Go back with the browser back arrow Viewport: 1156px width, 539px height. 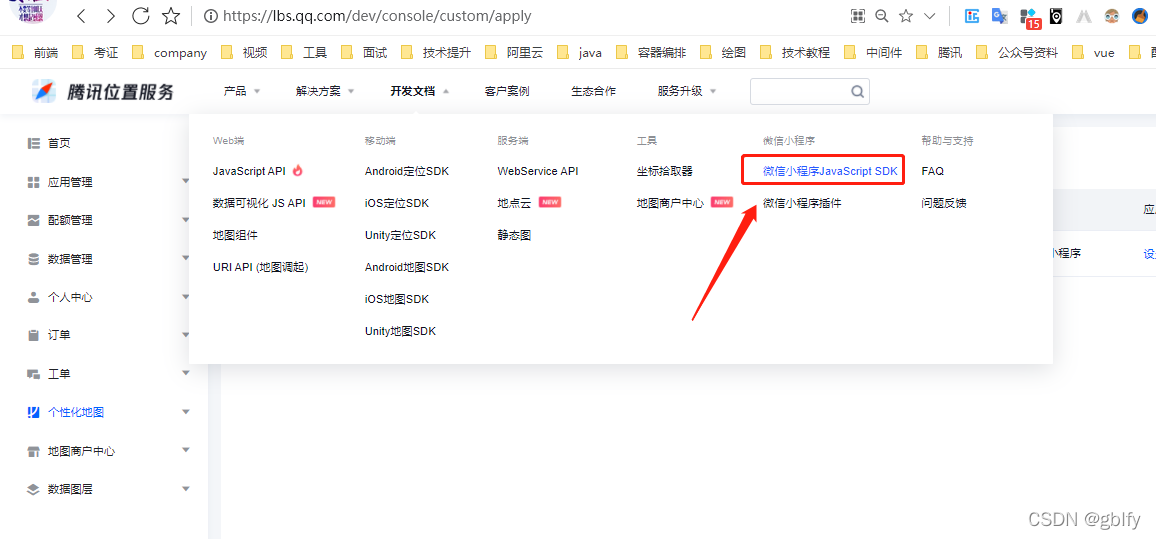point(82,15)
